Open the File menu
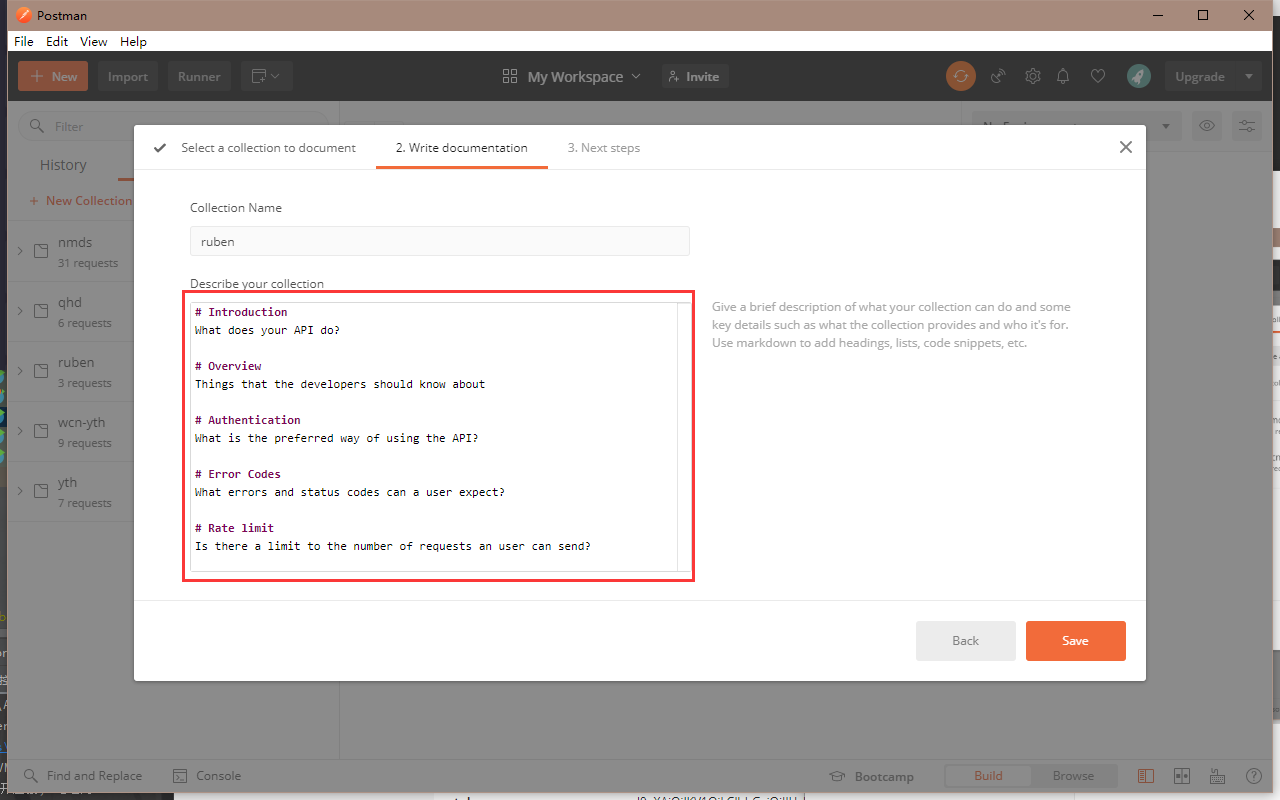The width and height of the screenshot is (1280, 800). pyautogui.click(x=24, y=41)
